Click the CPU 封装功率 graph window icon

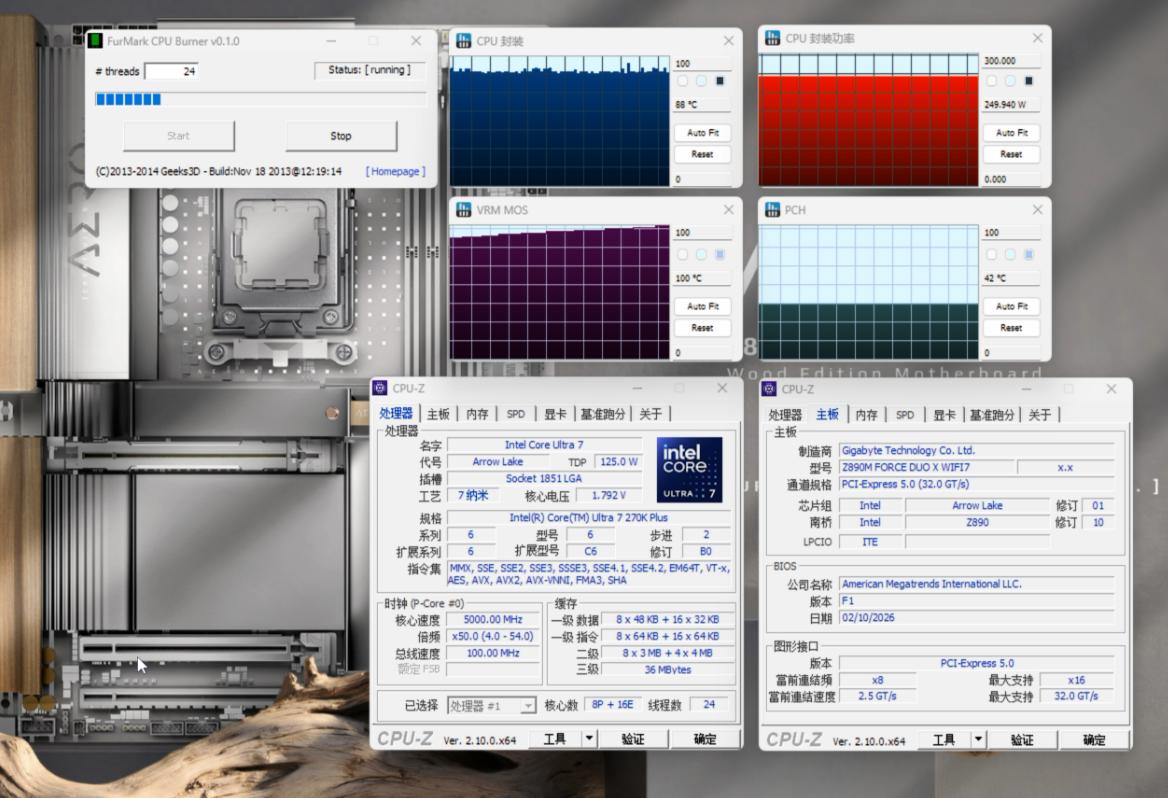[x=772, y=38]
